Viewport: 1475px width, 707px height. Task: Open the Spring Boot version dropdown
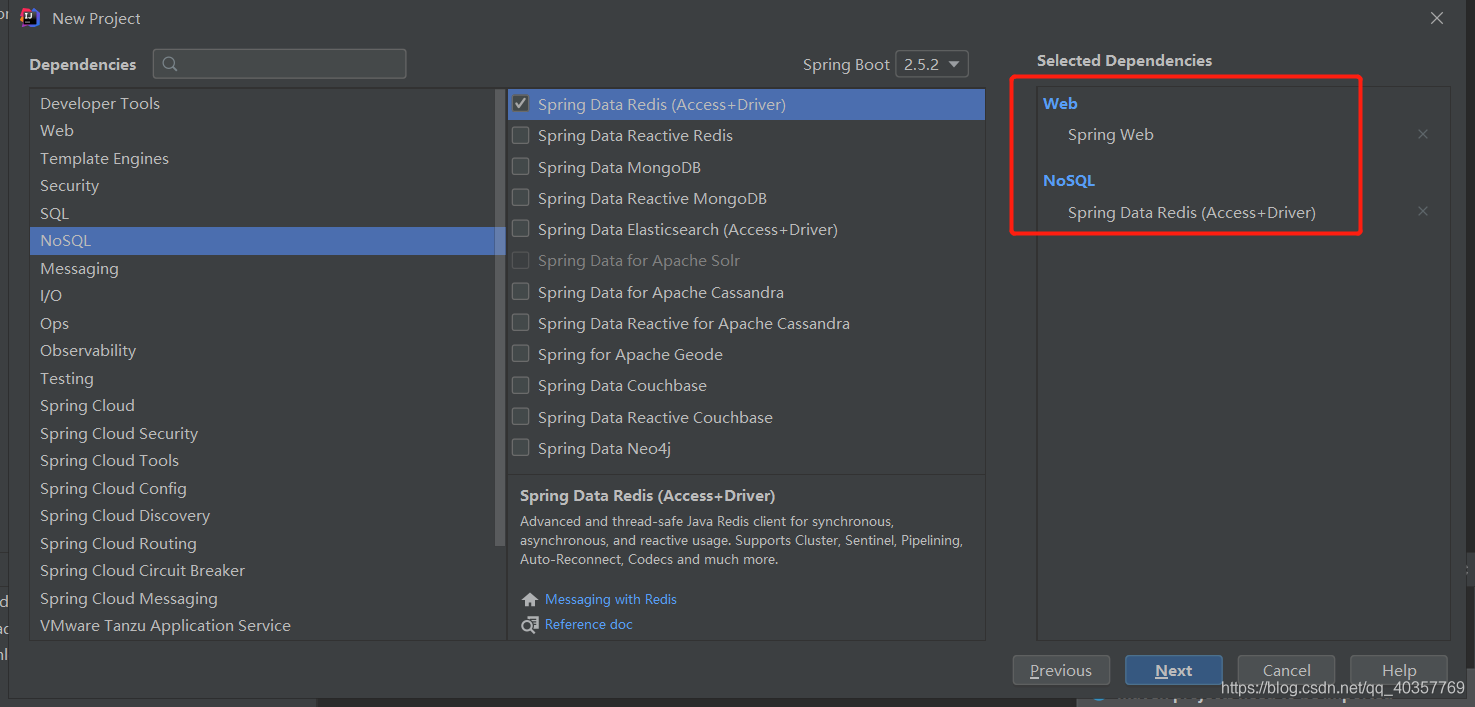[932, 64]
